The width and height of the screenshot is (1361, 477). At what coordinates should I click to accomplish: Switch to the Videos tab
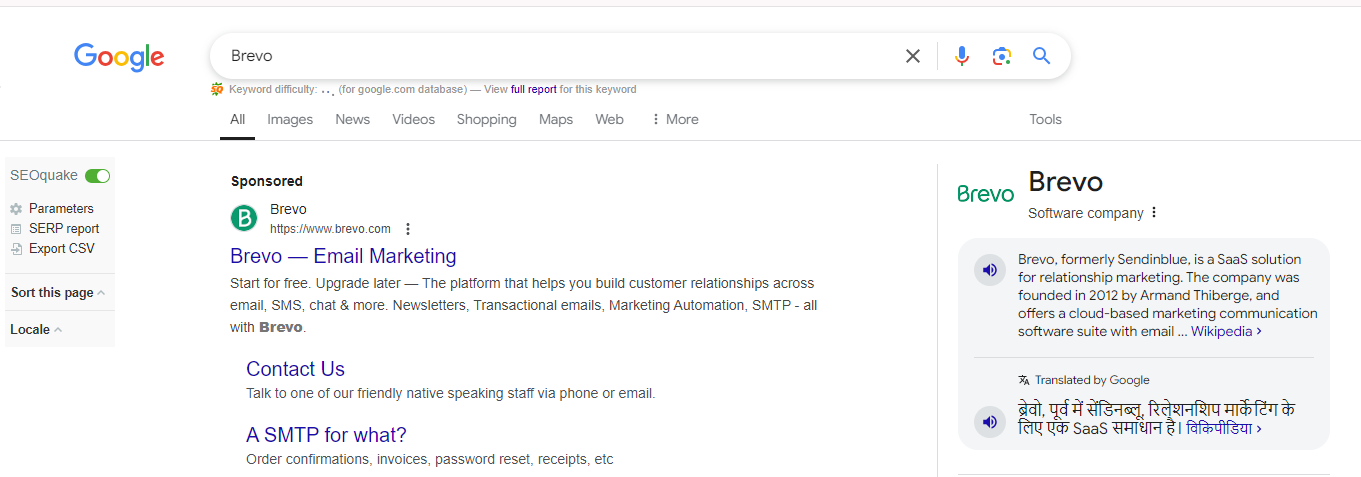413,119
